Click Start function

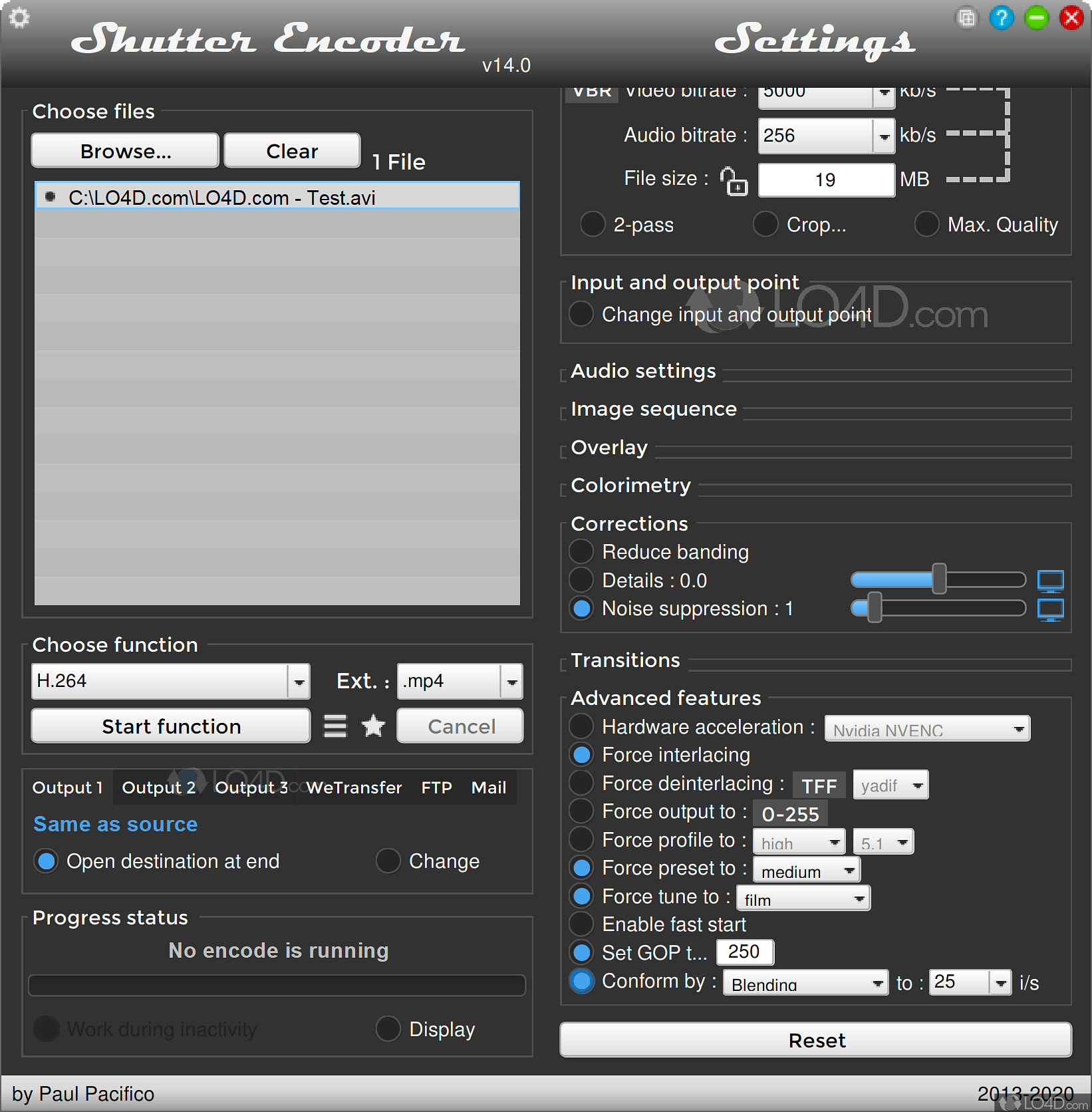coord(171,726)
